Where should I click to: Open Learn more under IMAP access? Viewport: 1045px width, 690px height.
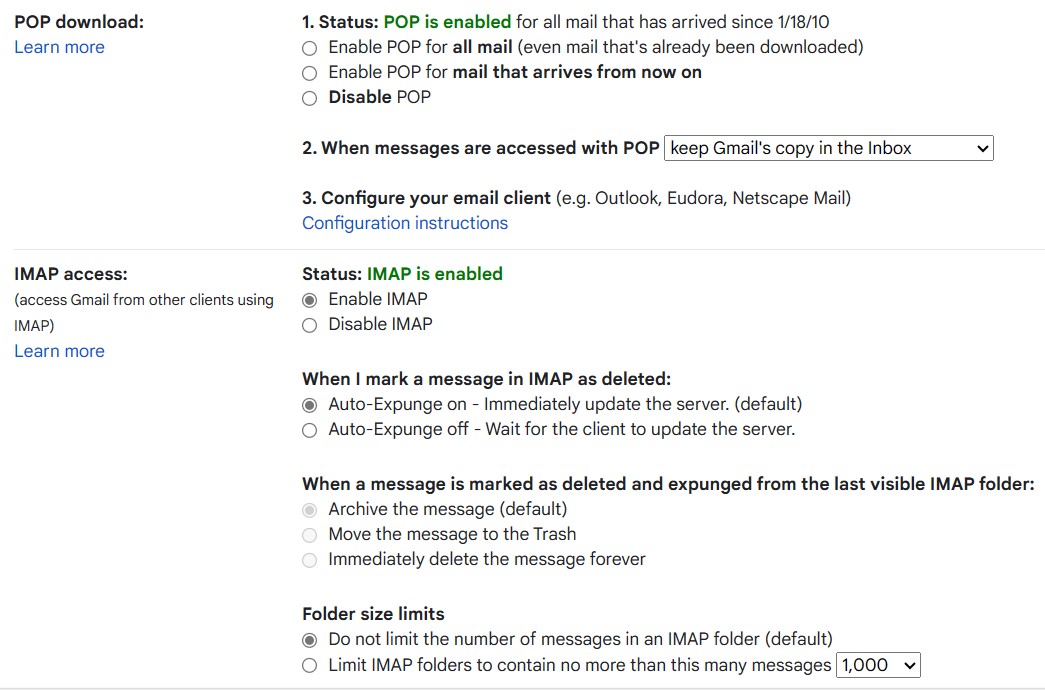tap(59, 351)
